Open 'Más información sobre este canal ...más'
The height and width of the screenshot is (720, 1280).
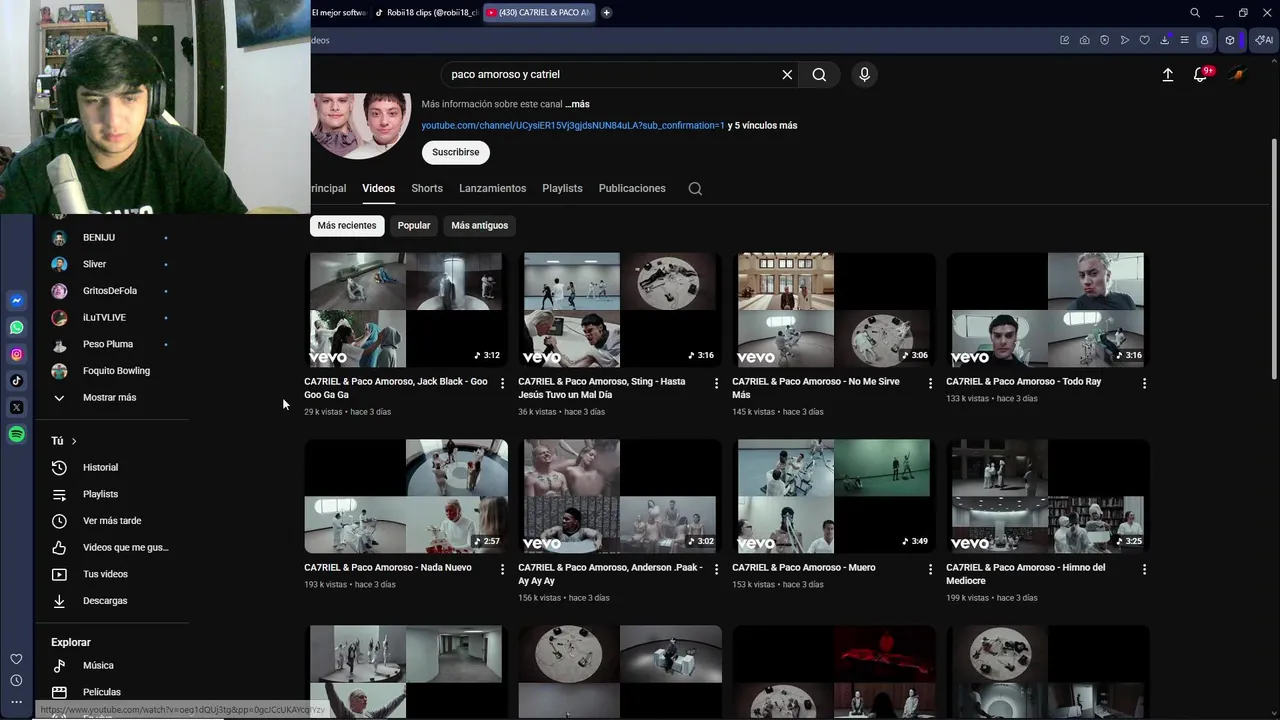[x=505, y=104]
